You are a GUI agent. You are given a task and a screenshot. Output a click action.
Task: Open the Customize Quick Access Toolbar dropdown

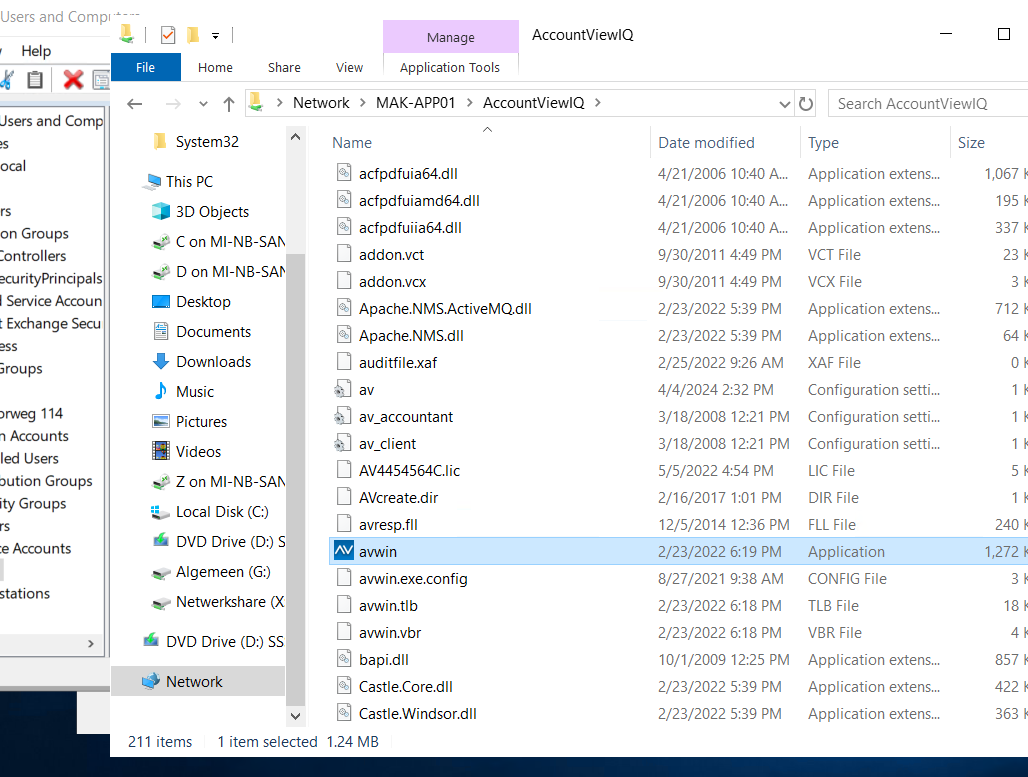click(x=215, y=36)
